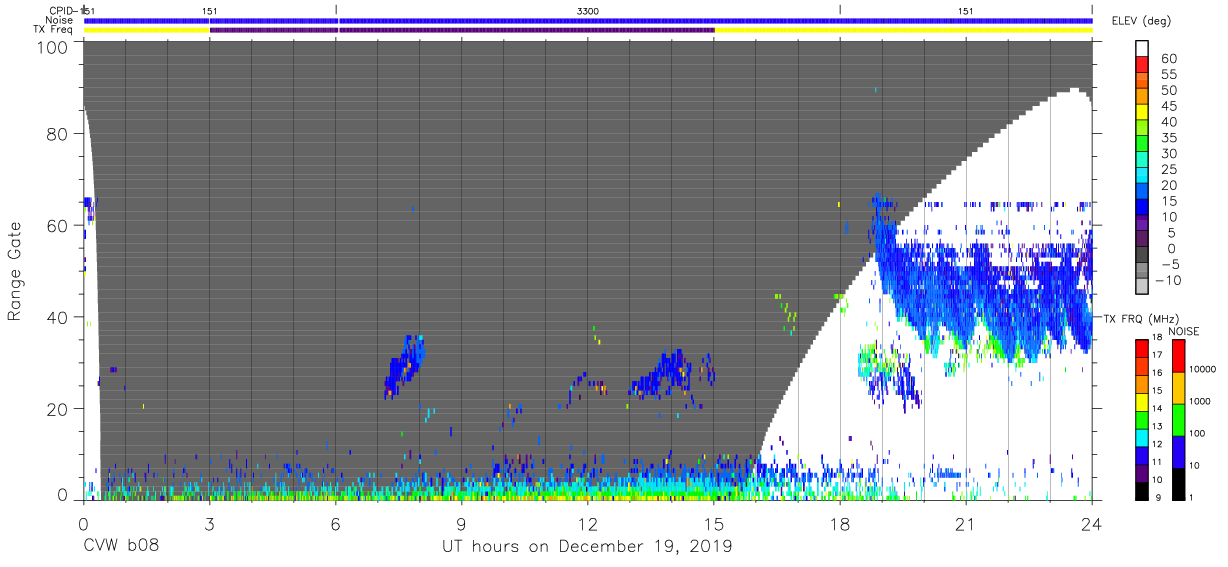Click the cyan 12–13 MHz segment of TX FRQ colorbar
The height and width of the screenshot is (567, 1228).
point(1143,438)
